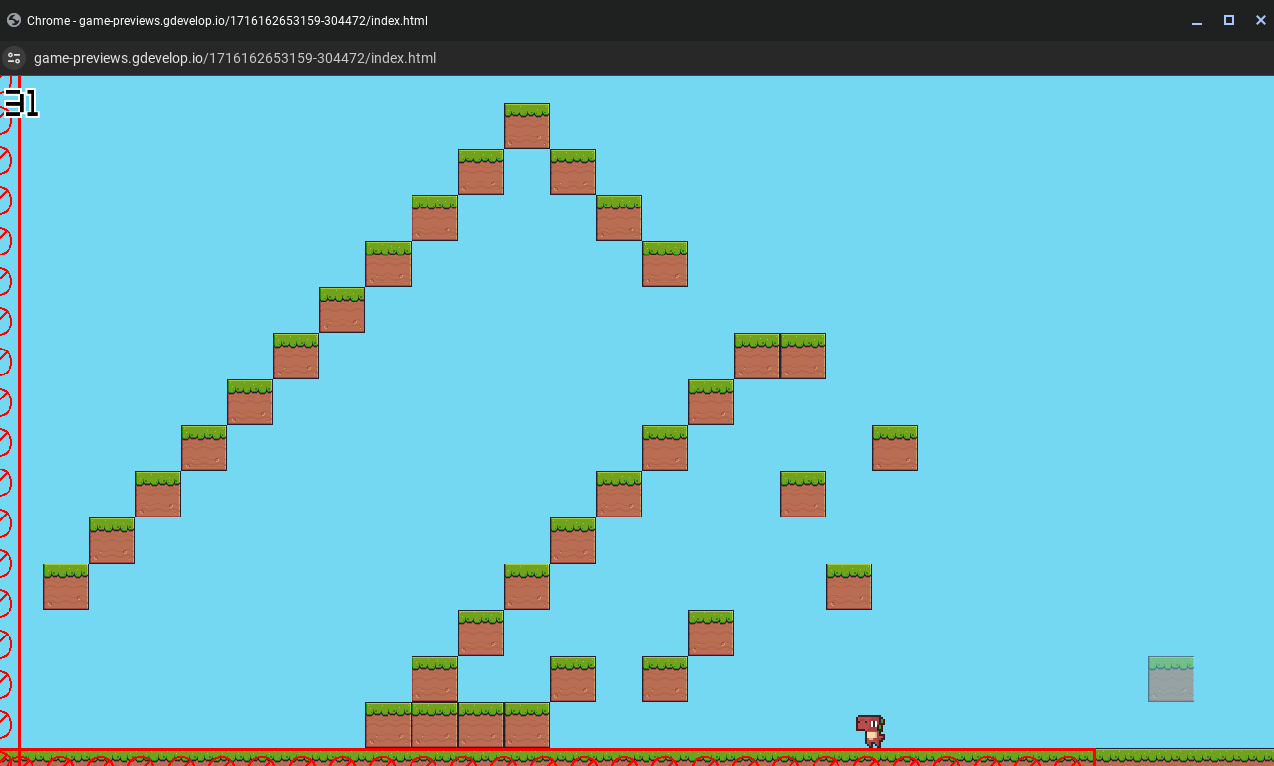Click the right block of the two-block ledge
The width and height of the screenshot is (1274, 766).
pos(803,356)
